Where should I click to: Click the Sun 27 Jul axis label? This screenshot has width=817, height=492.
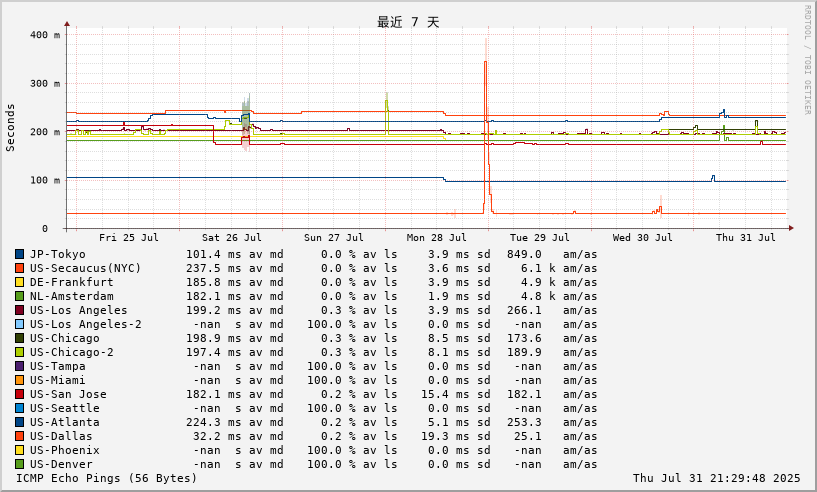334,238
